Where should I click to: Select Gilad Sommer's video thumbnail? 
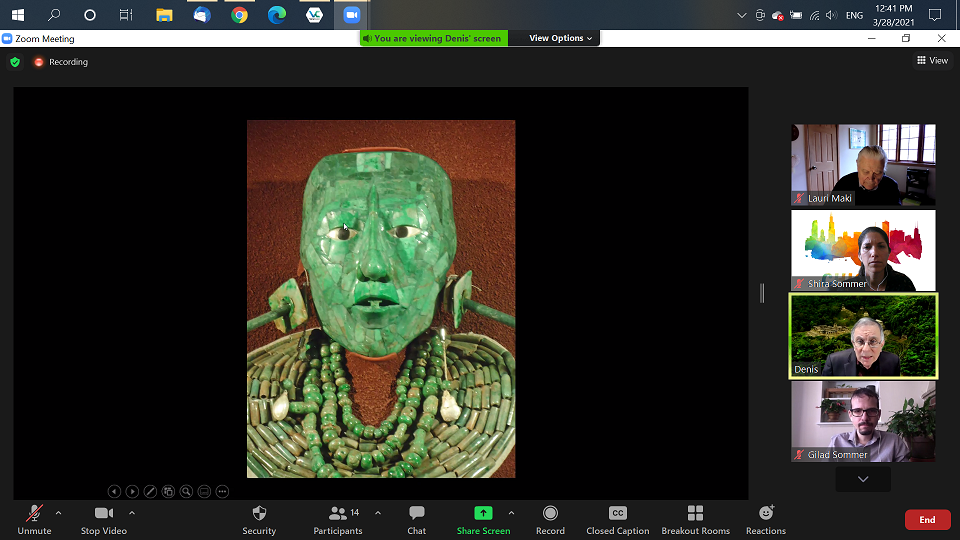click(863, 421)
